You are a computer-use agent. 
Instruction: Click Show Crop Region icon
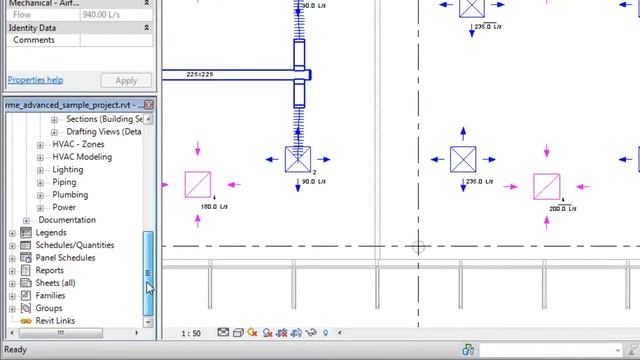coord(296,333)
